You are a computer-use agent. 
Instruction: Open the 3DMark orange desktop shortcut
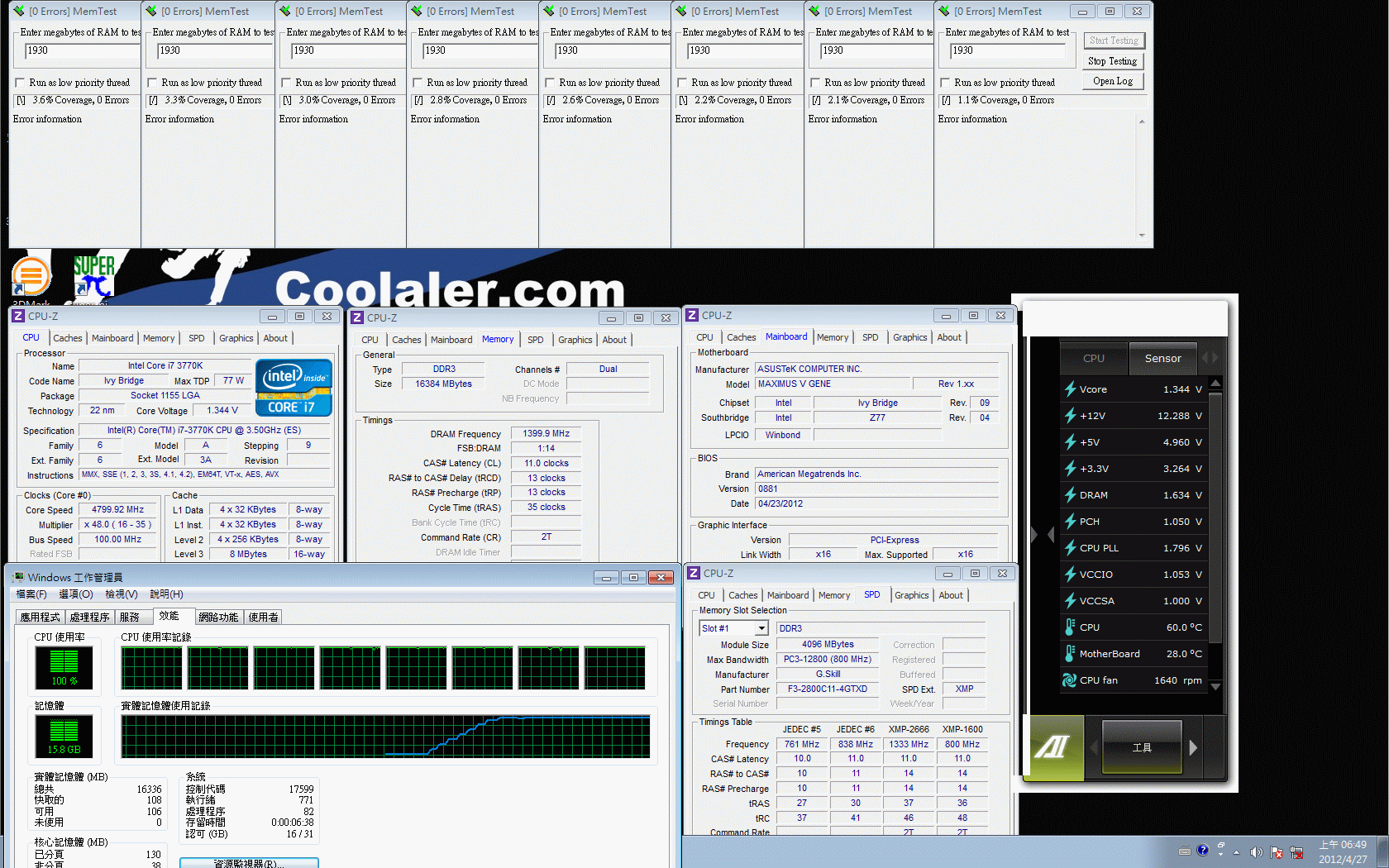pyautogui.click(x=31, y=276)
